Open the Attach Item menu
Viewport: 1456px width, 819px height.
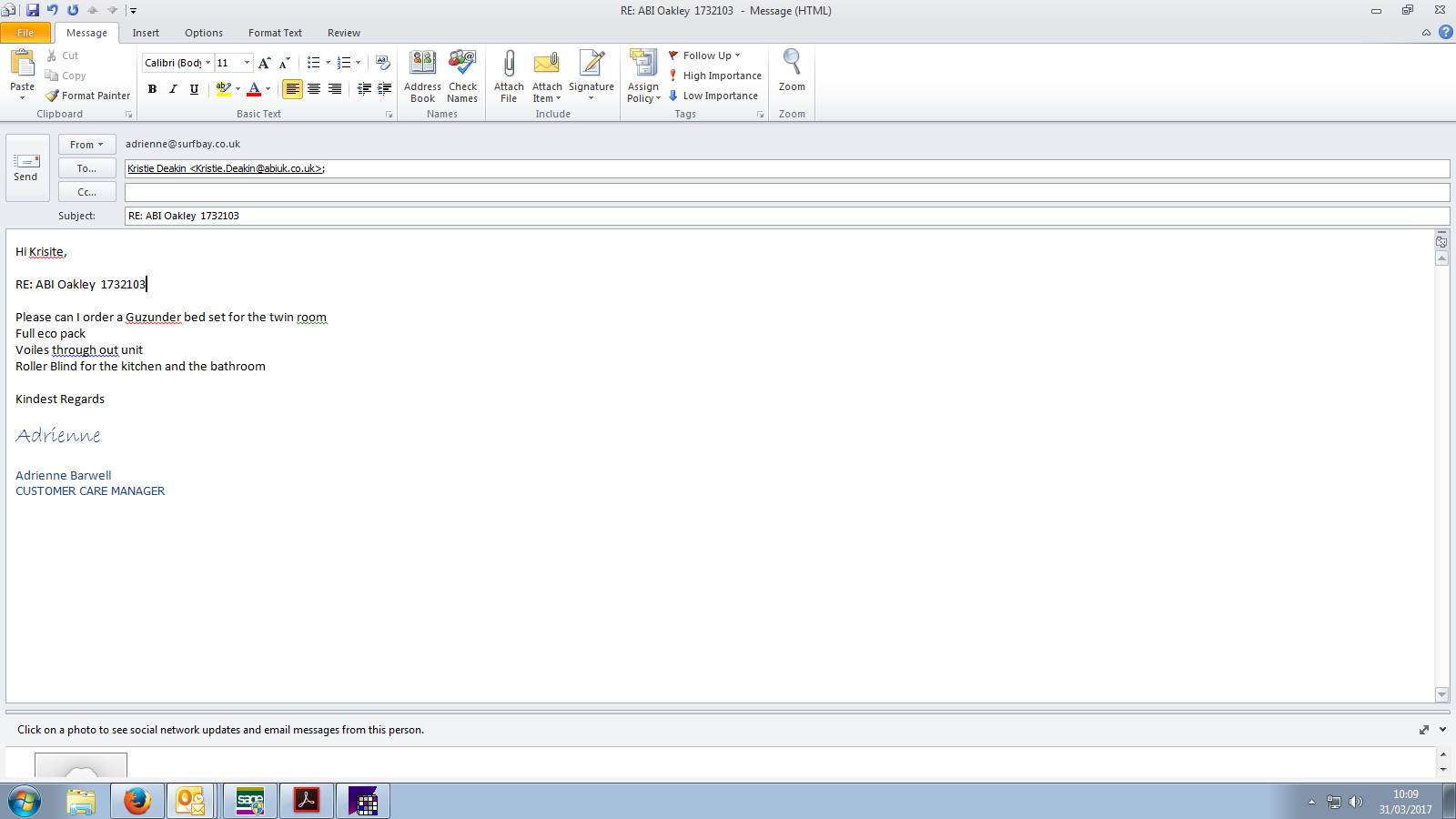tap(547, 76)
